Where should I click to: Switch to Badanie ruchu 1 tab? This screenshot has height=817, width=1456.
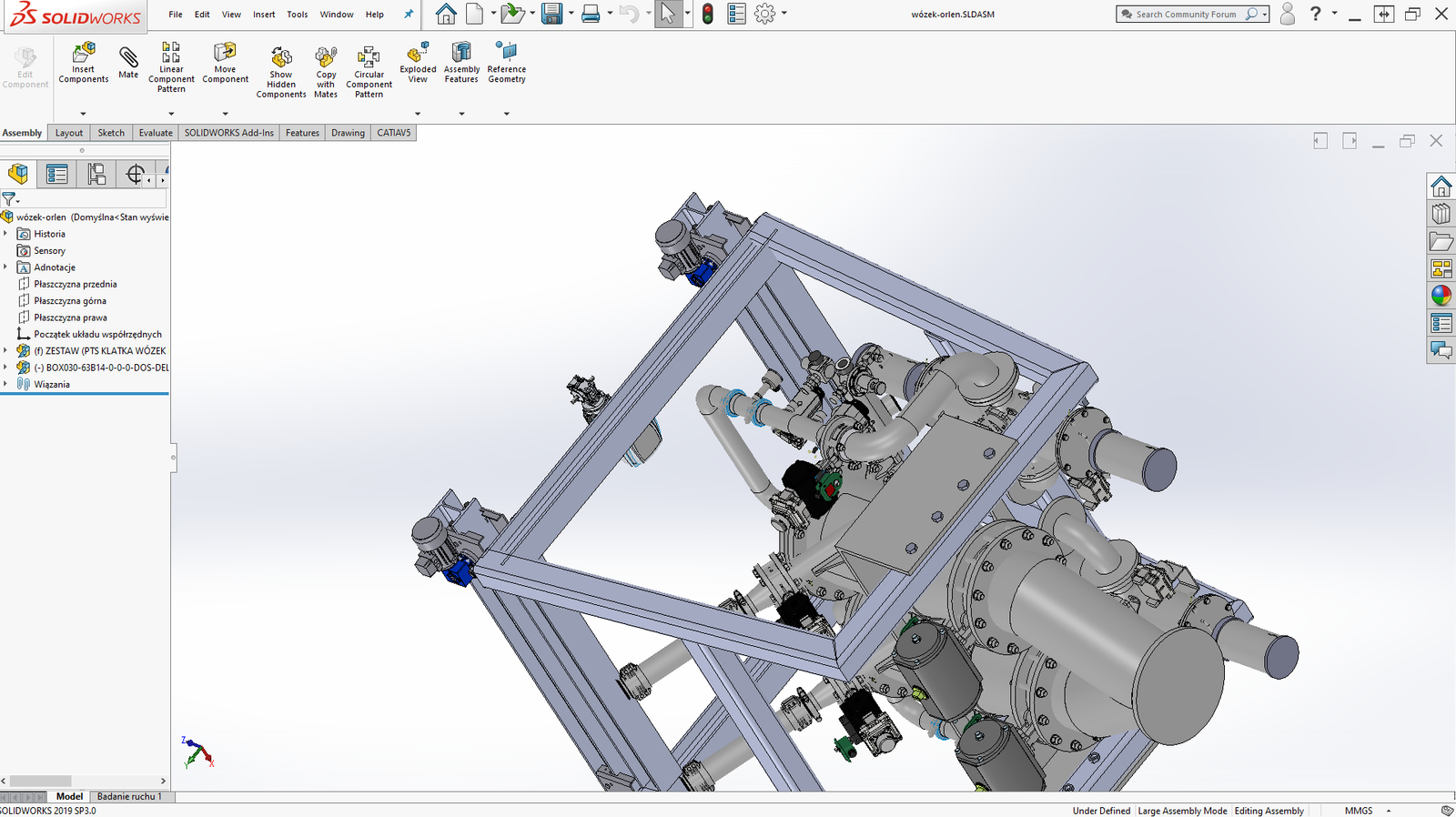pos(129,796)
